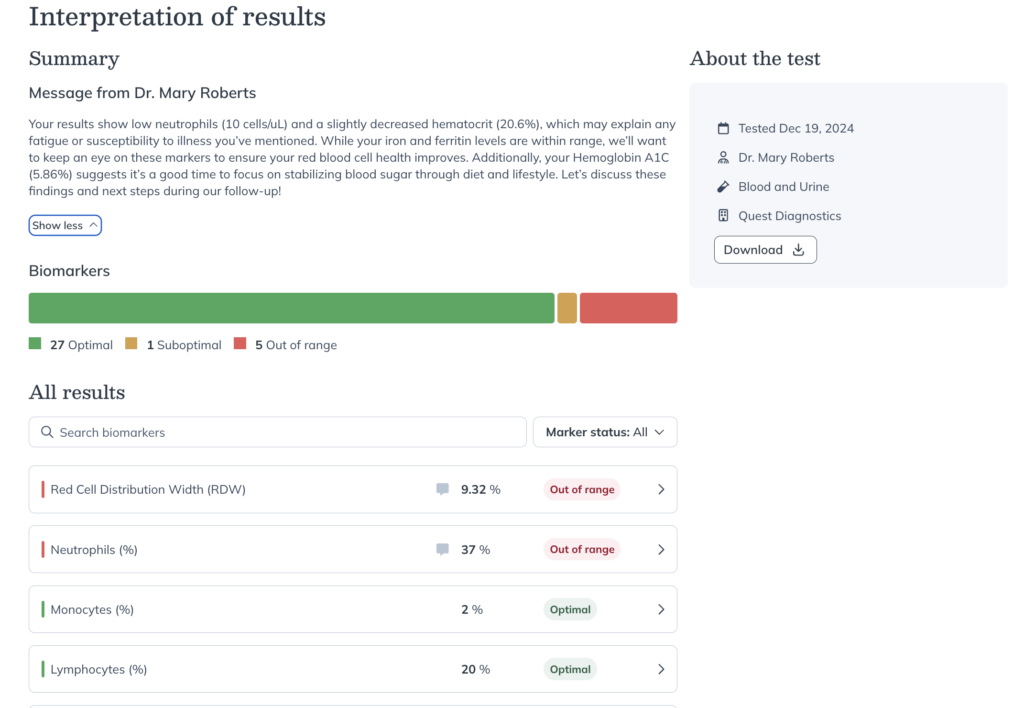The height and width of the screenshot is (708, 1024).
Task: Download the test results report
Action: [x=765, y=250]
